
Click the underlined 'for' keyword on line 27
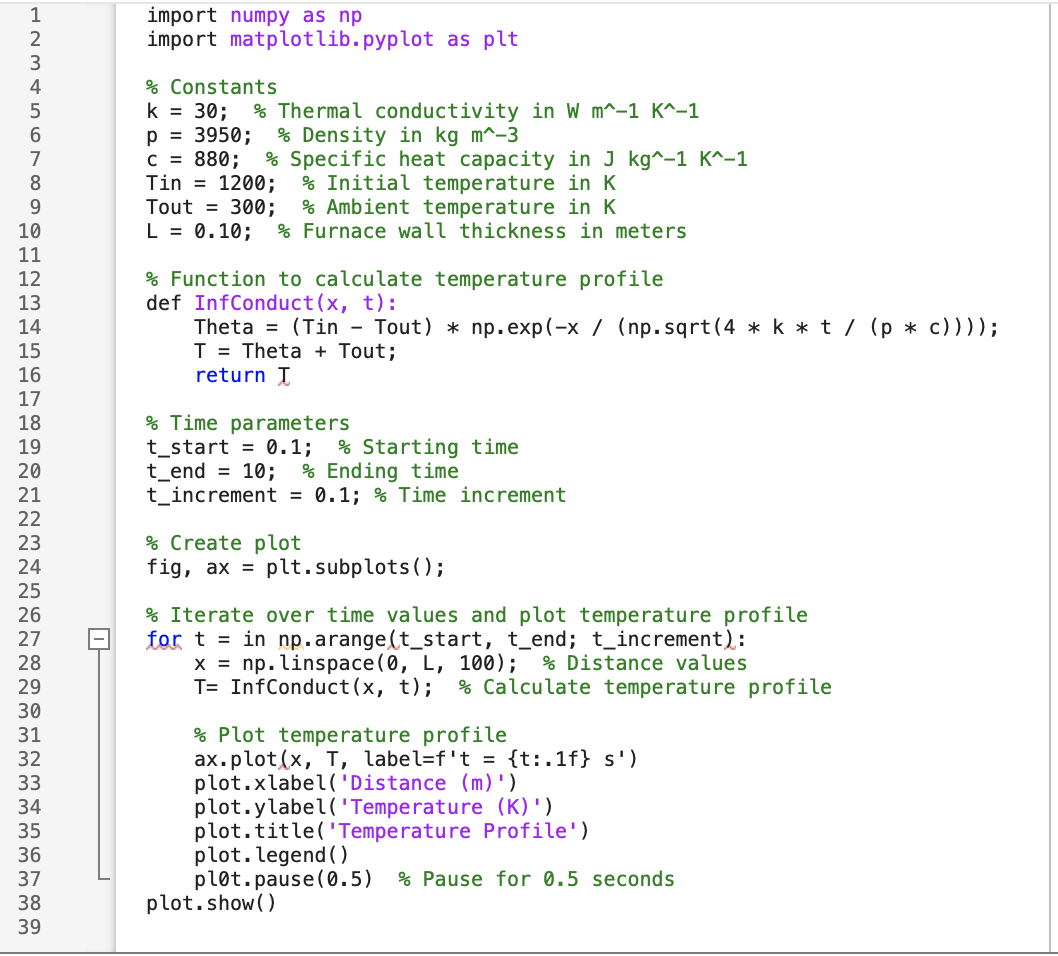(160, 640)
